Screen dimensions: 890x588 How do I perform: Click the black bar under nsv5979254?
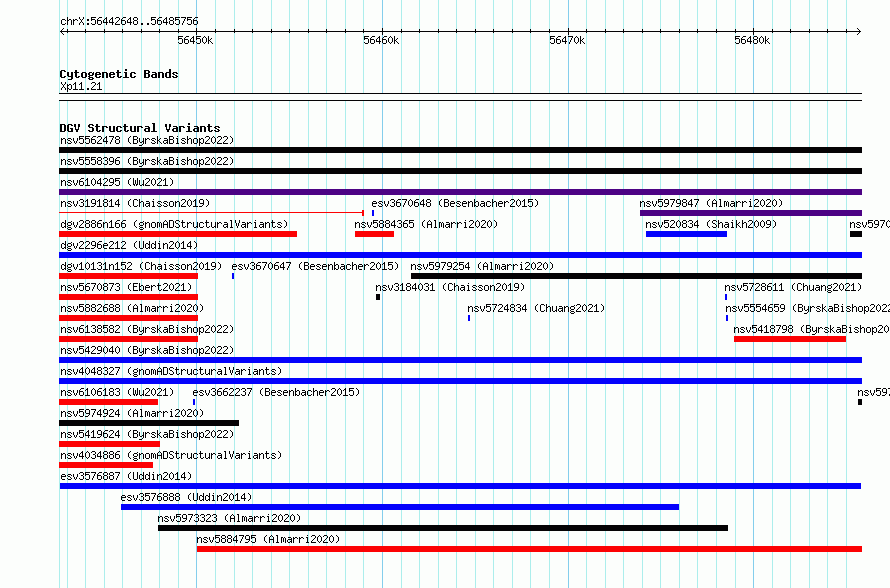point(636,276)
